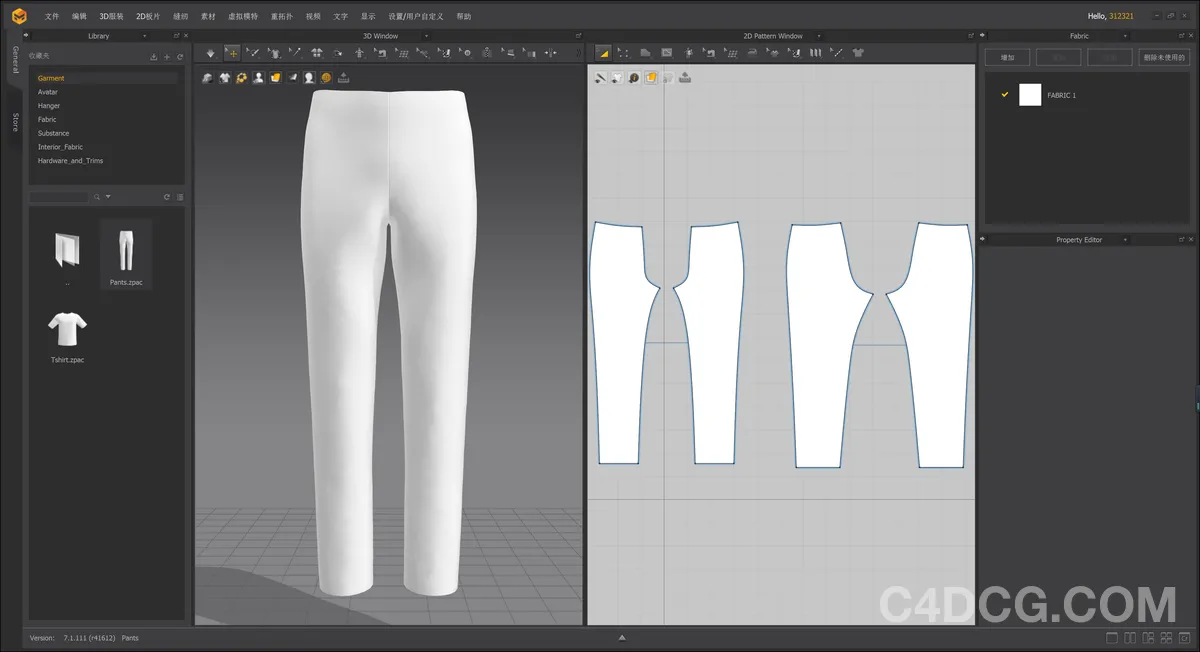Click the FABRIC 1 white color swatch
Viewport: 1200px width, 652px height.
click(1030, 94)
